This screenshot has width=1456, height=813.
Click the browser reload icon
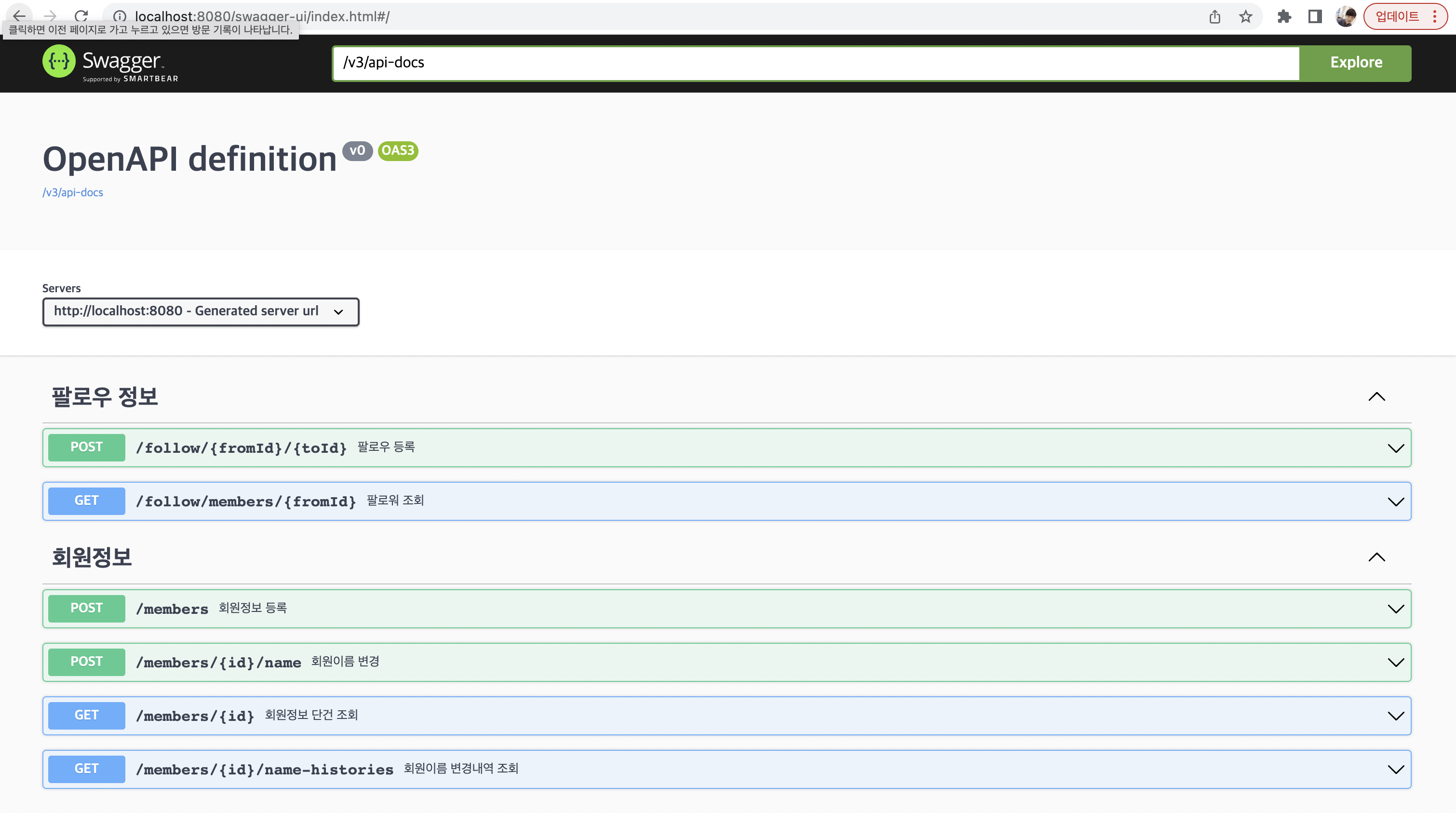(x=81, y=16)
